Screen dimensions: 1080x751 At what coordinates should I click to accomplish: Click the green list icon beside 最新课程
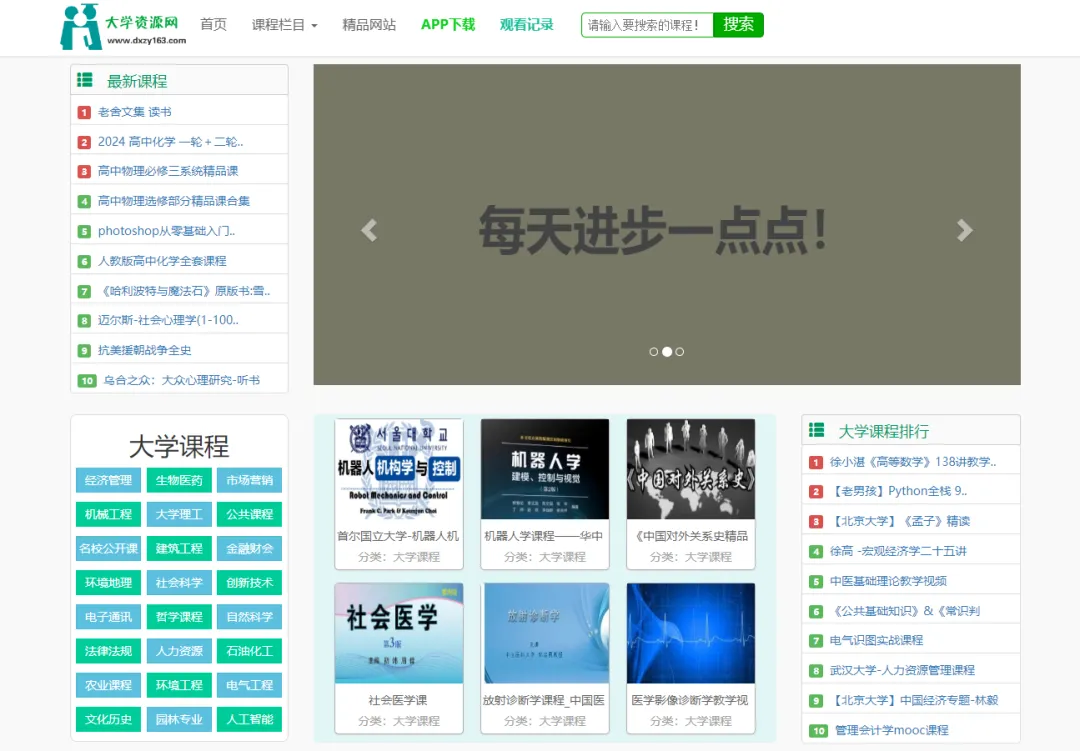tap(87, 80)
